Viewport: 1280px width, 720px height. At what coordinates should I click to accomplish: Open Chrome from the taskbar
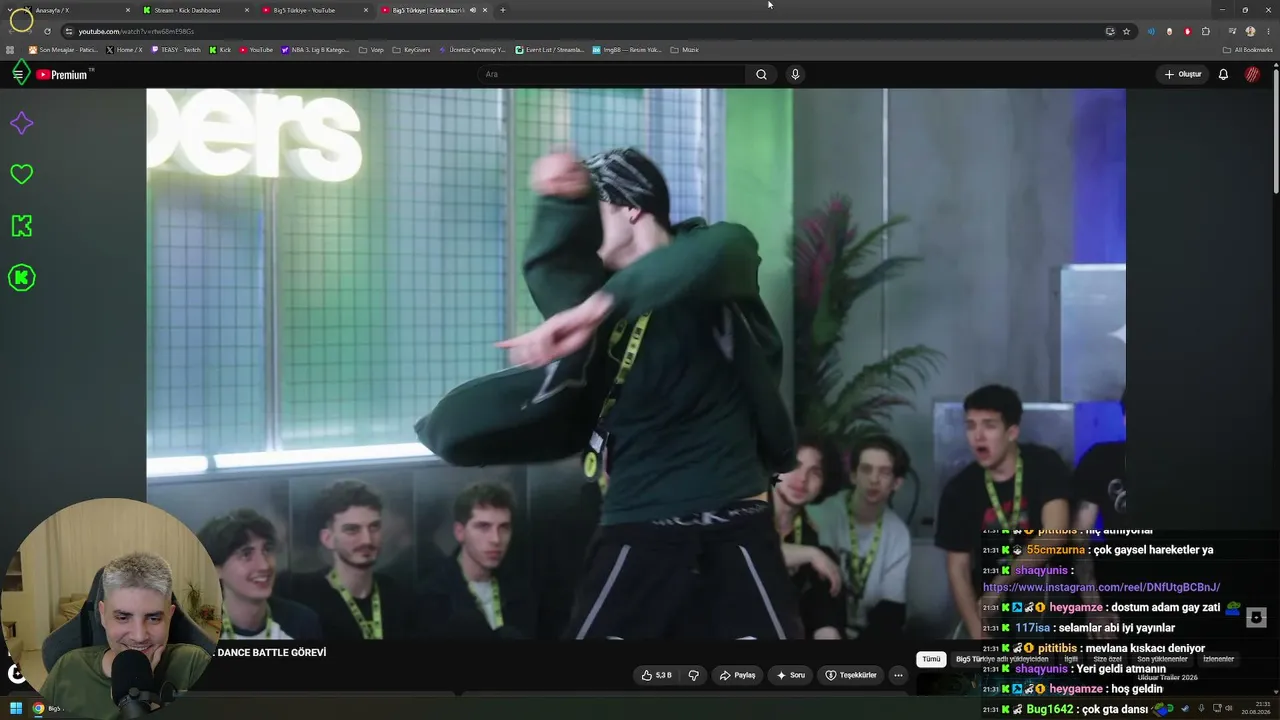pos(39,708)
